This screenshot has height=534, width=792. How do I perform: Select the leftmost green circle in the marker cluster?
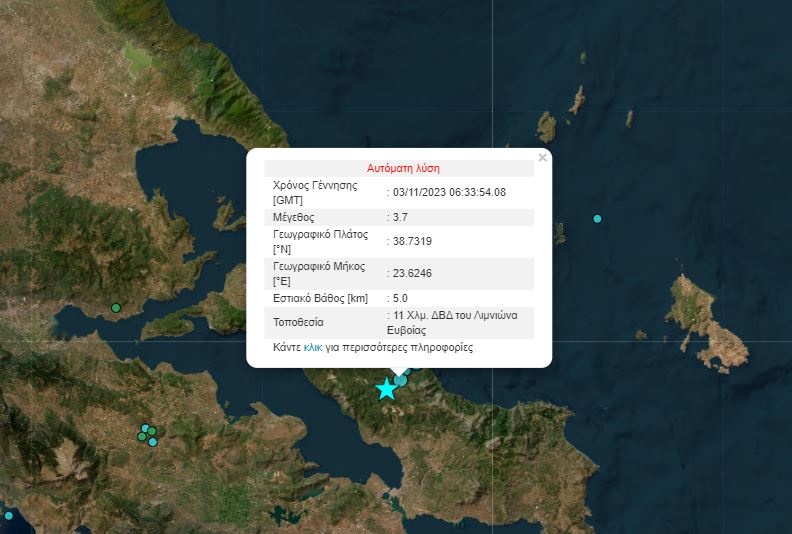(x=142, y=437)
